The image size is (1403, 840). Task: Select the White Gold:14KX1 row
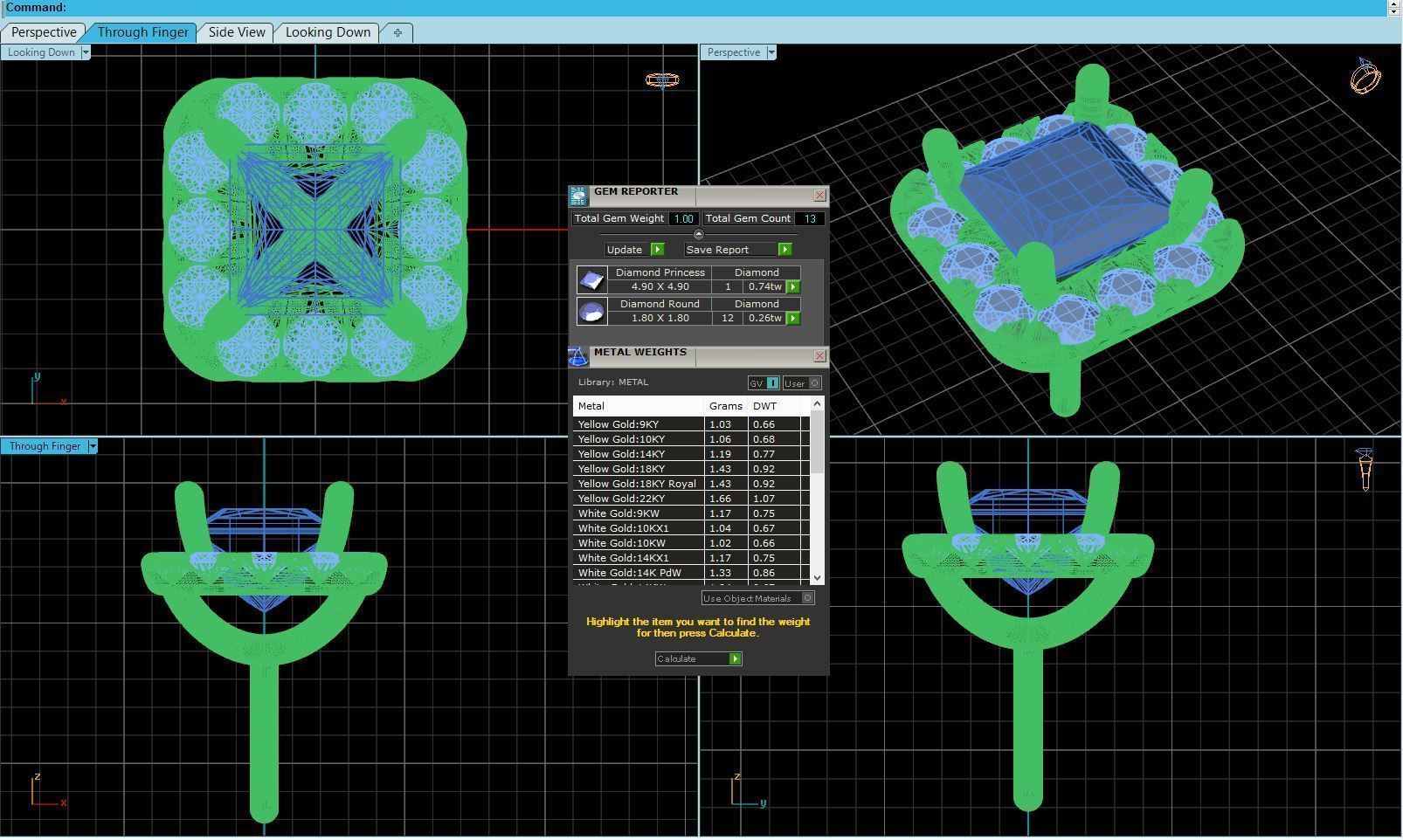click(691, 558)
